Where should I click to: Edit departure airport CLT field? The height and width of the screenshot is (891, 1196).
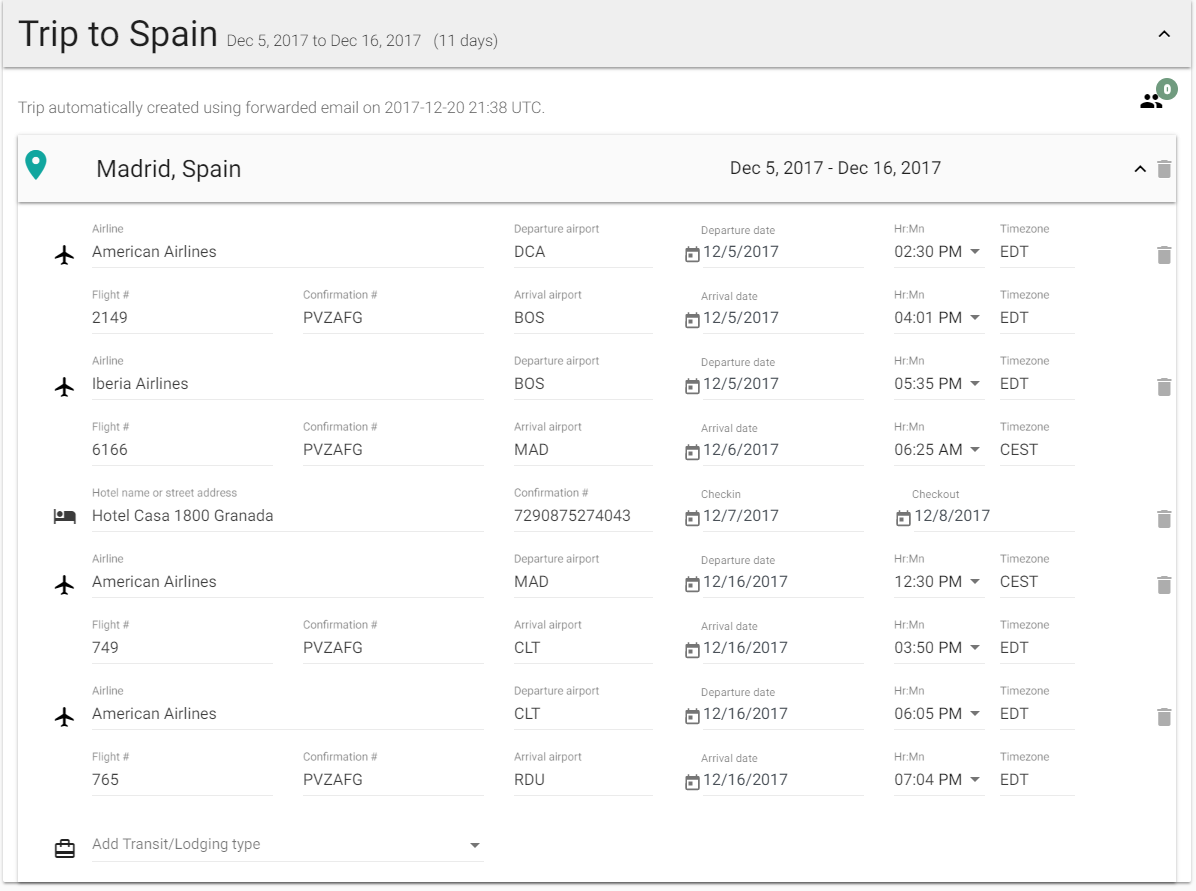583,713
